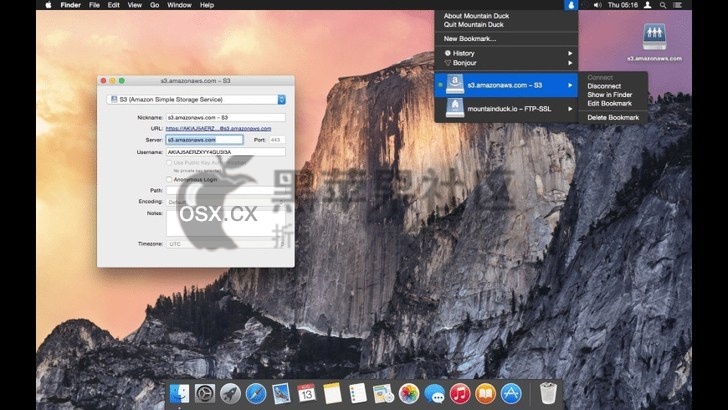Open Spotlight search magnifier icon
The width and height of the screenshot is (728, 410).
(x=663, y=5)
